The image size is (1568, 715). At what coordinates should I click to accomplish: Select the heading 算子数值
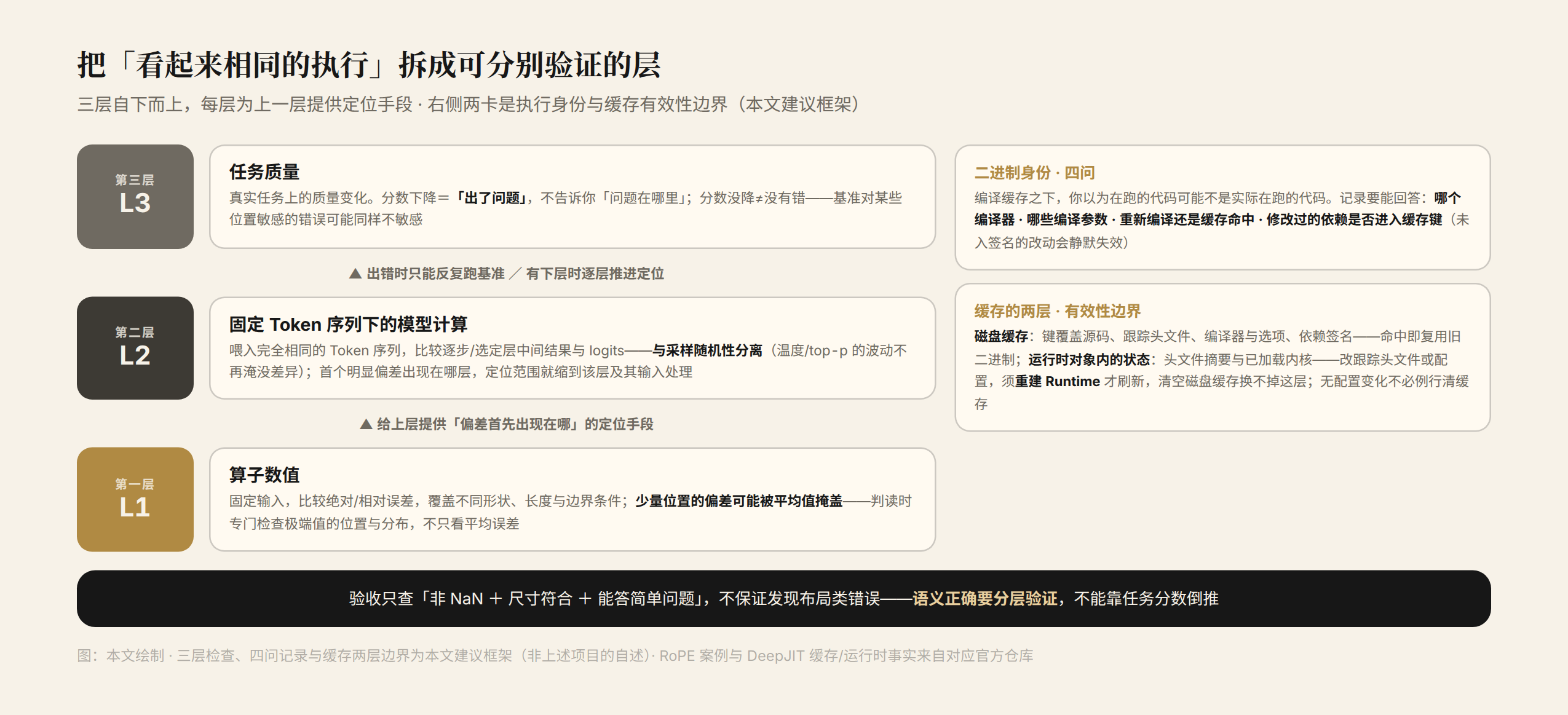coord(264,475)
